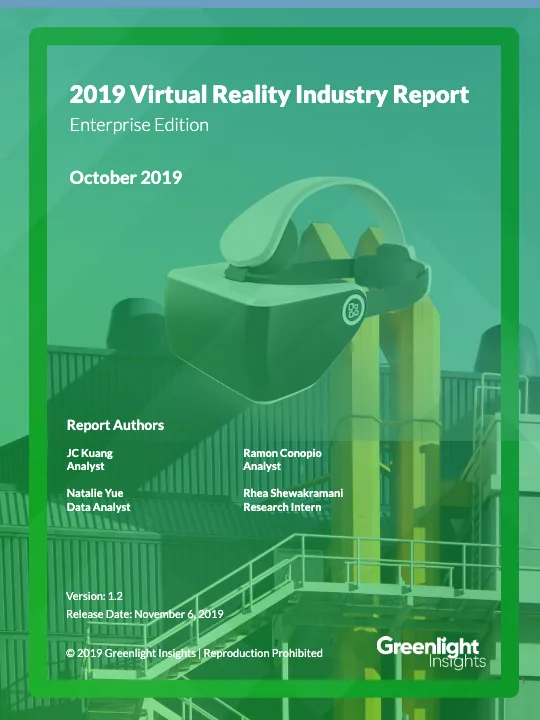540x720 pixels.
Task: Click the "2019 Virtual Reality Industry Report" title
Action: point(269,94)
